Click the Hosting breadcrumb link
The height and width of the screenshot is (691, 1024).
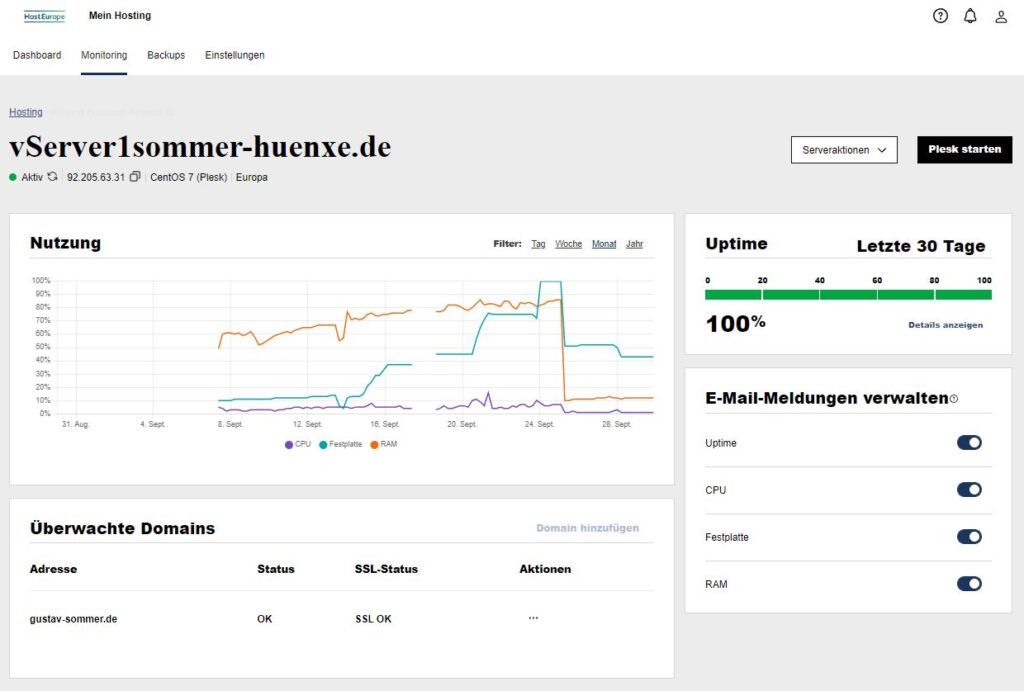point(26,112)
